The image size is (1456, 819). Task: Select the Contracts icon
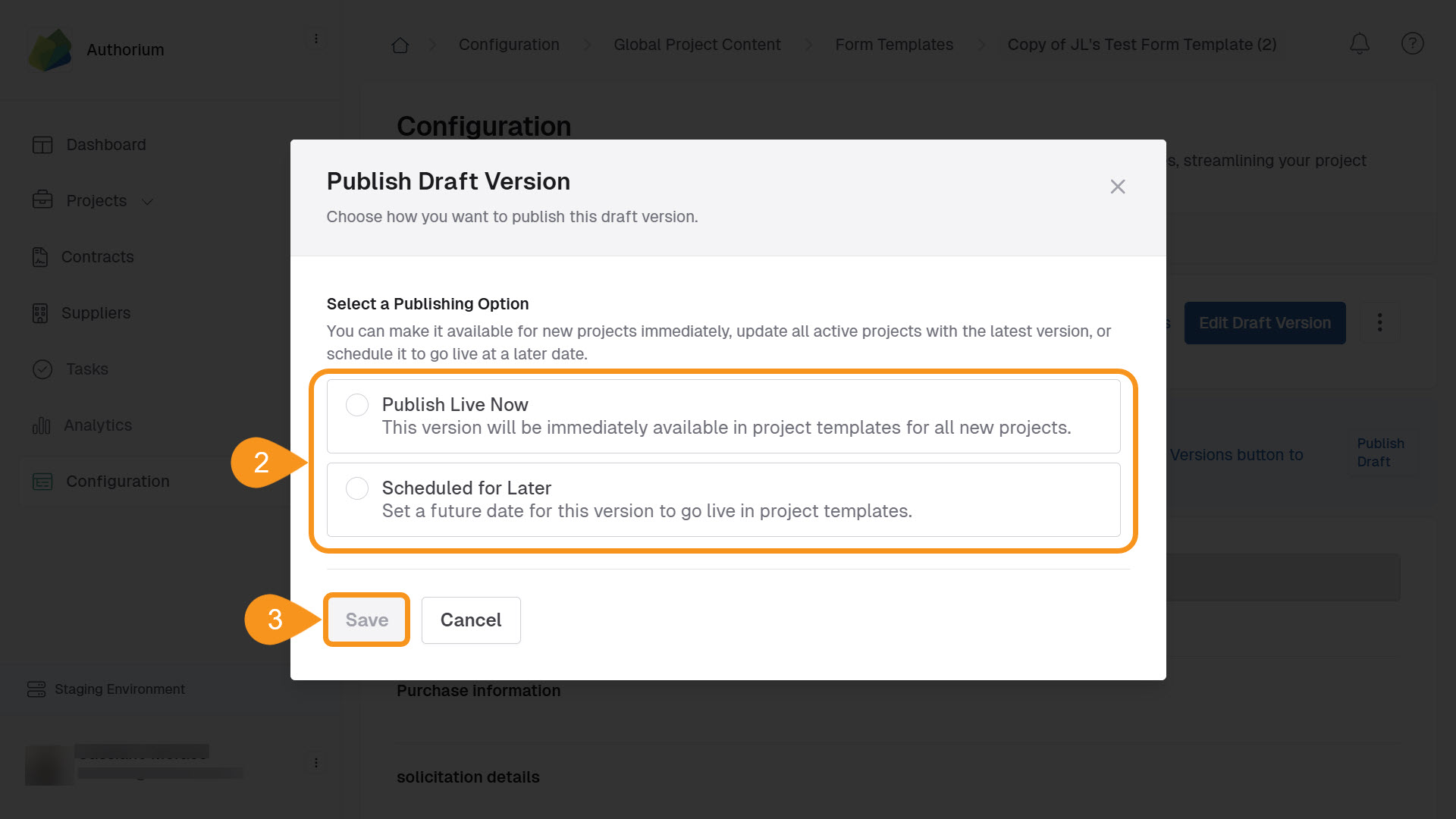42,256
